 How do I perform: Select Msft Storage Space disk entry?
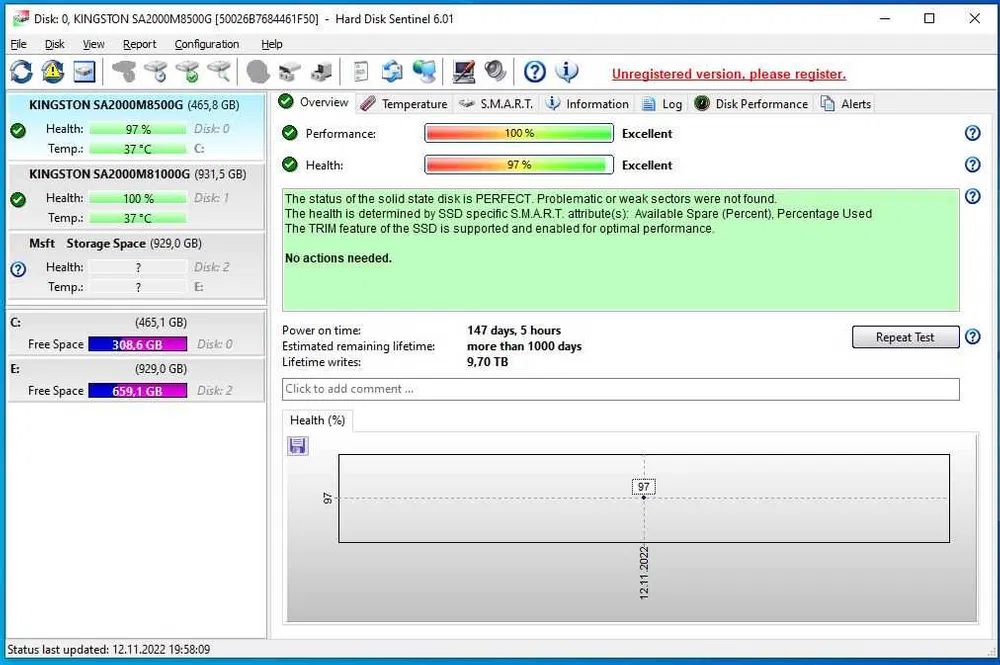(135, 265)
